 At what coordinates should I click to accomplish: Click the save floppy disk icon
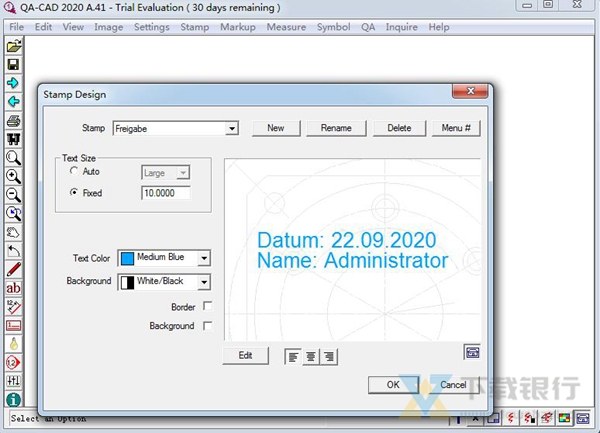pyautogui.click(x=14, y=65)
